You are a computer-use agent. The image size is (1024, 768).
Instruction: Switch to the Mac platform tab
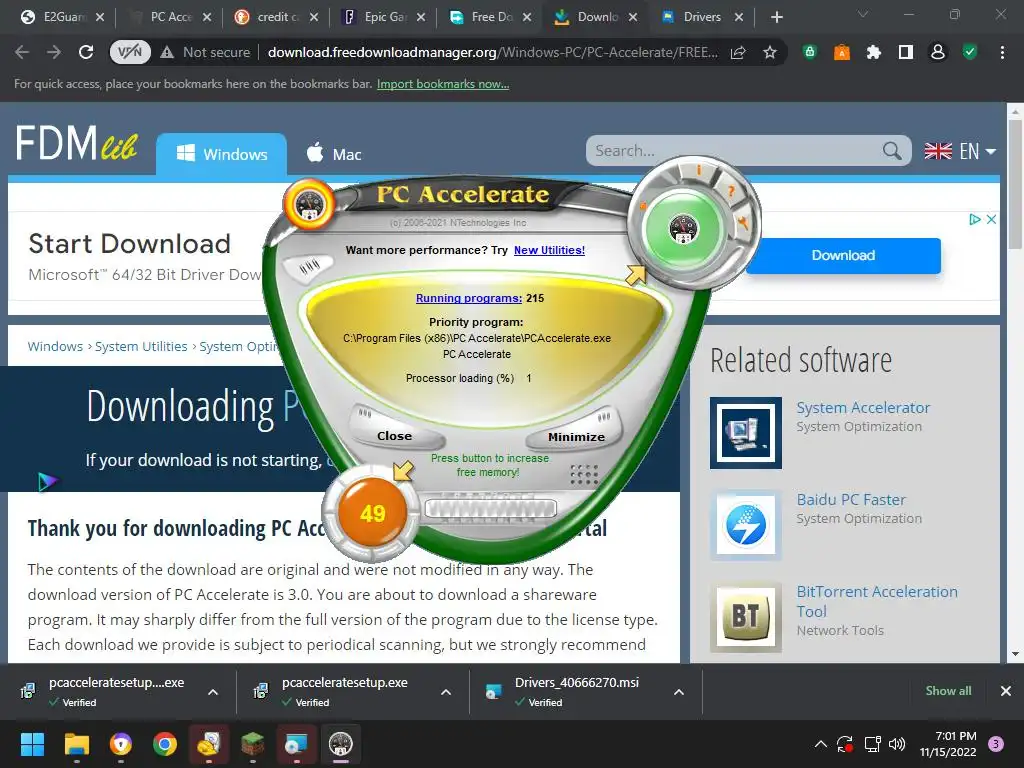[x=334, y=154]
